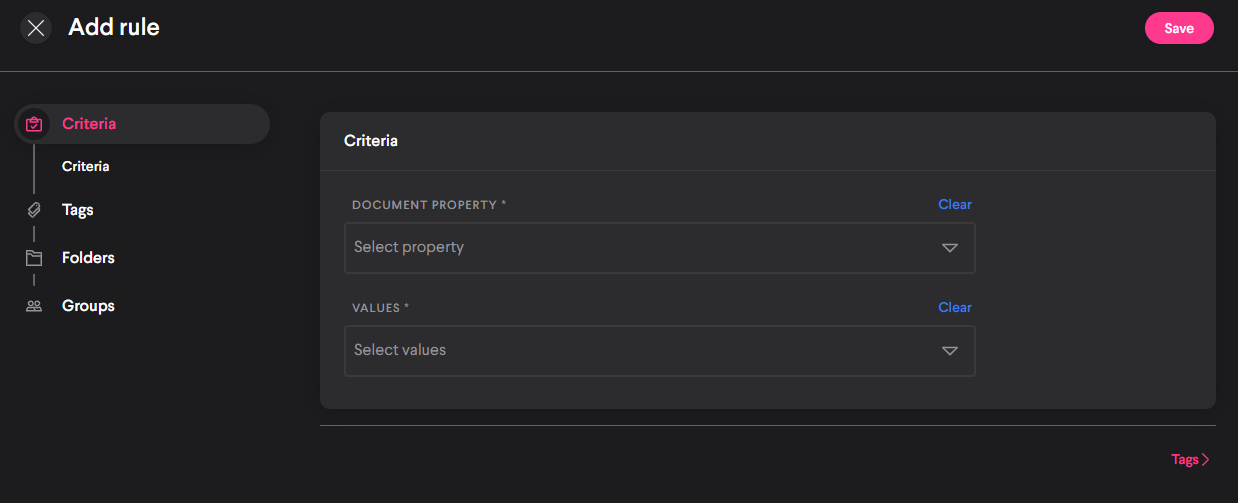Click the Select values placeholder field
The image size is (1238, 503).
coord(400,350)
